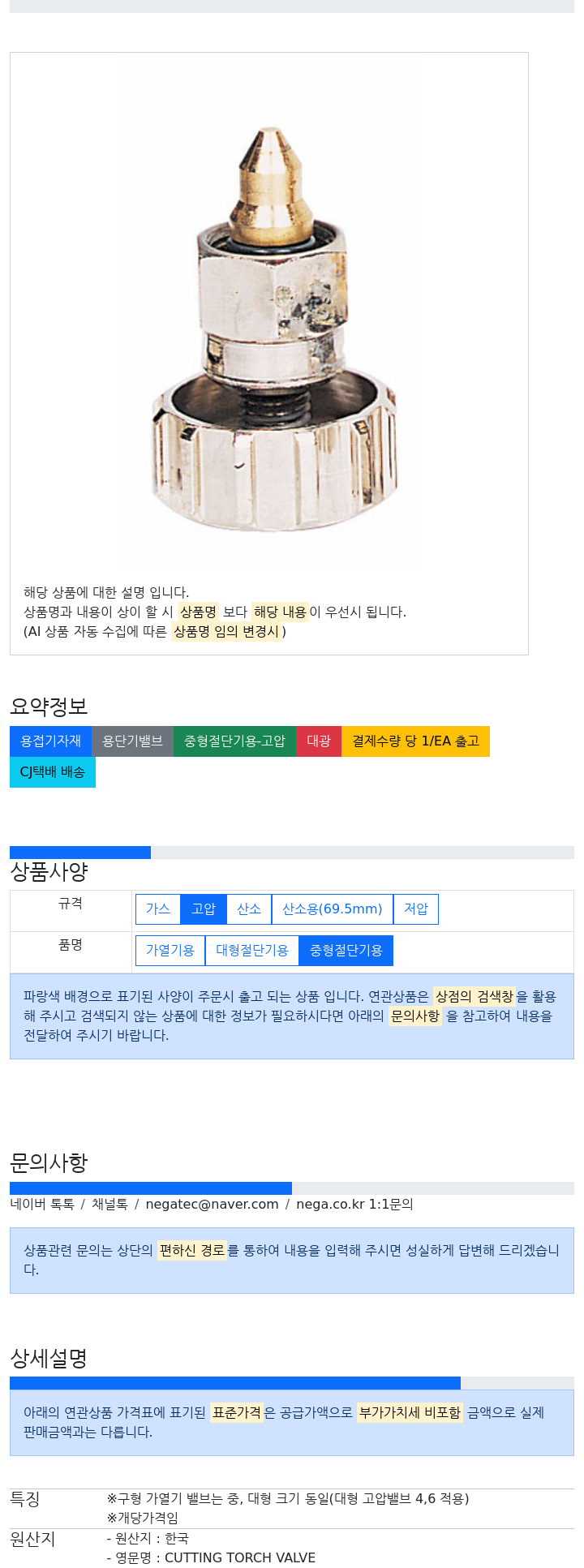Click the negatec@naver.com email link
The height and width of the screenshot is (1568, 584).
pos(212,1205)
